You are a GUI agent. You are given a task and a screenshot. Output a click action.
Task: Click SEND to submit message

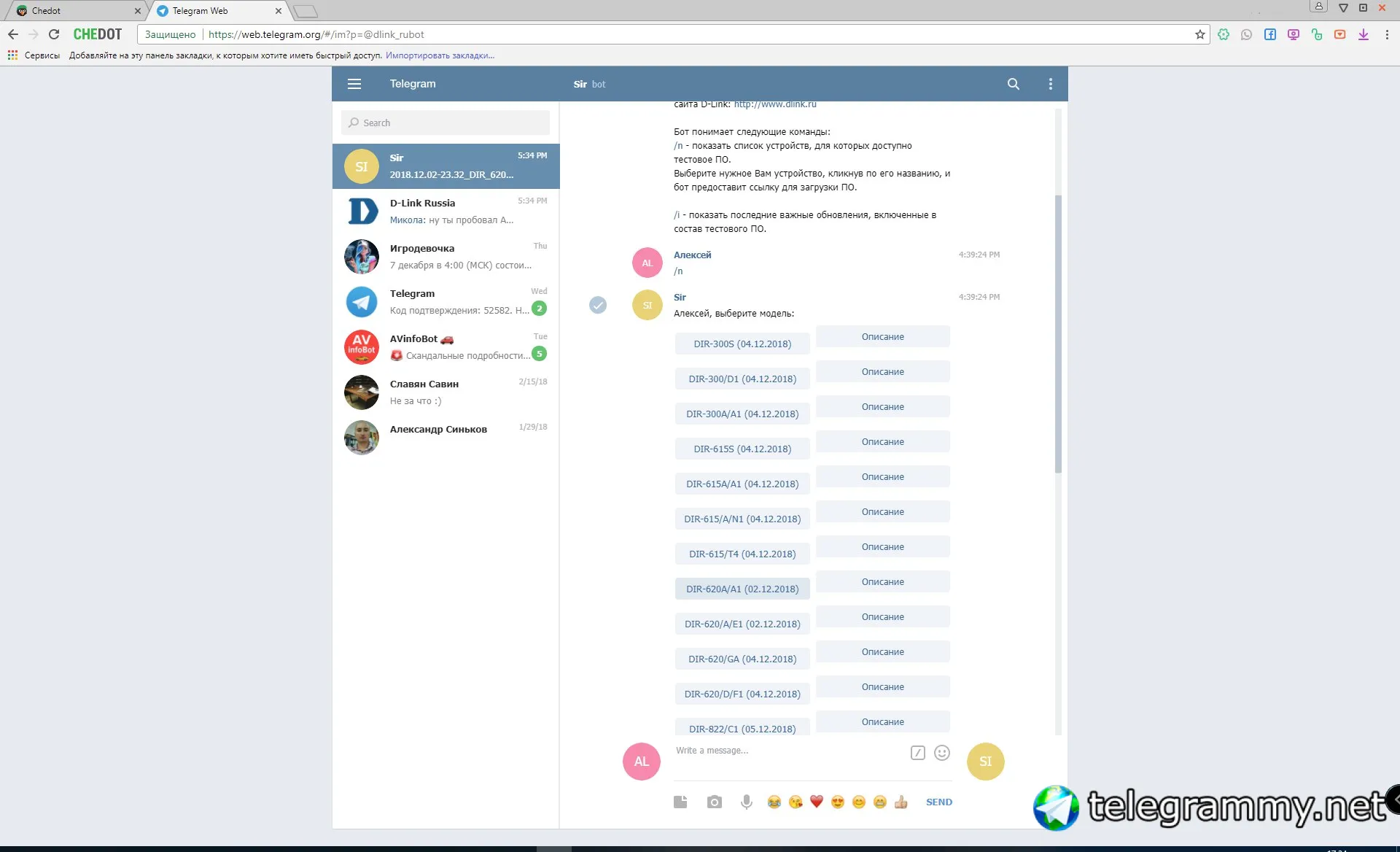click(938, 802)
